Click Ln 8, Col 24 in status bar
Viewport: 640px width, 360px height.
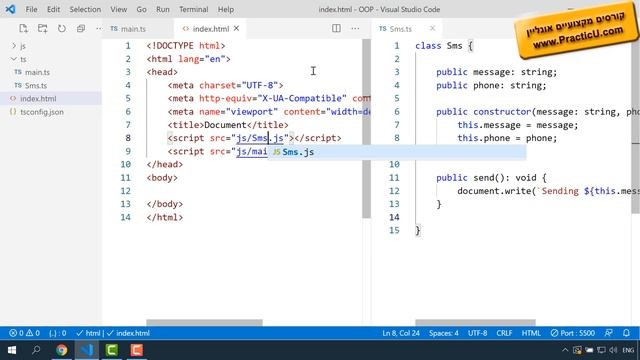(401, 333)
